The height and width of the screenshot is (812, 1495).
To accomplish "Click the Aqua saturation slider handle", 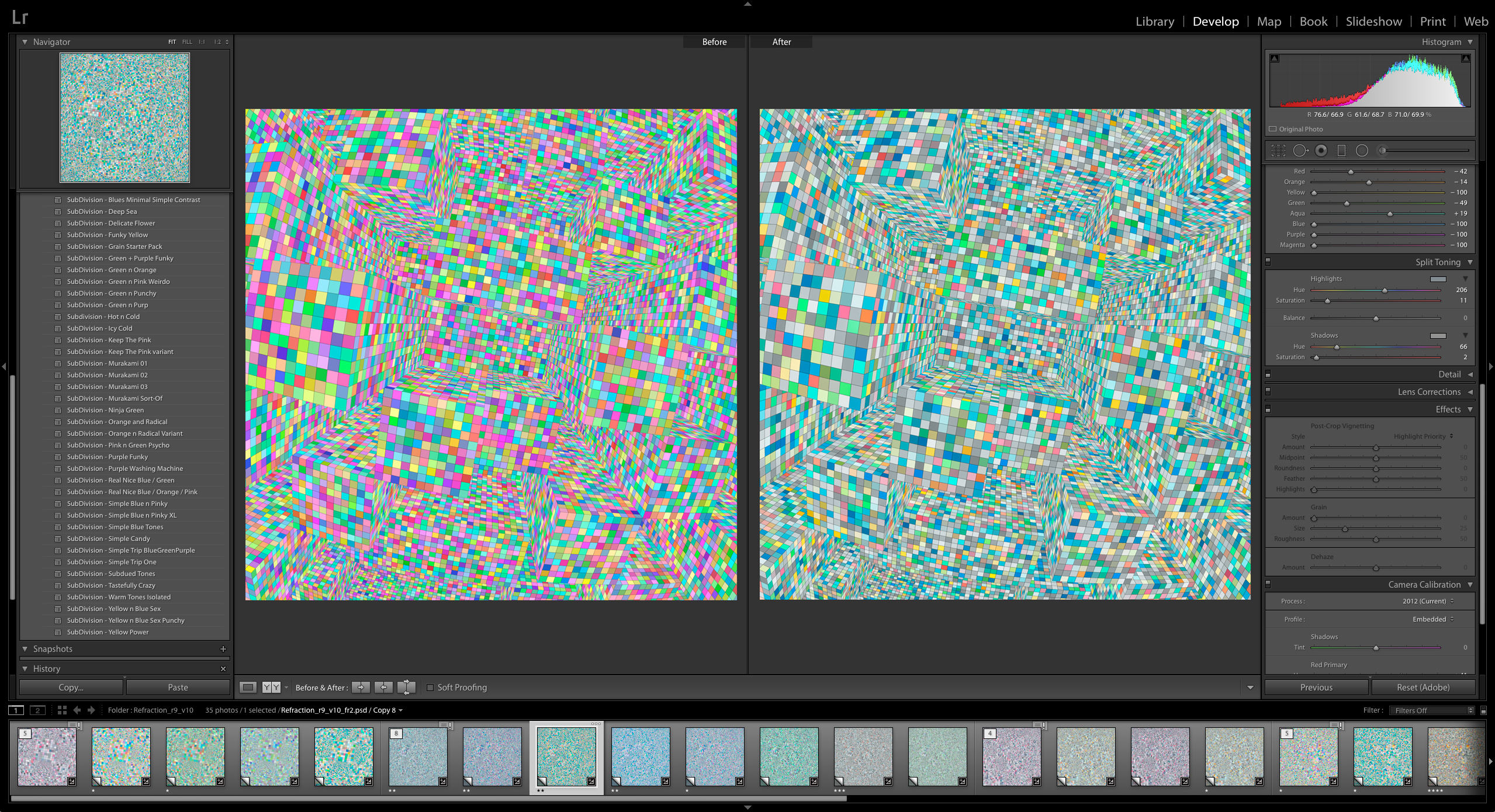I will [1390, 214].
